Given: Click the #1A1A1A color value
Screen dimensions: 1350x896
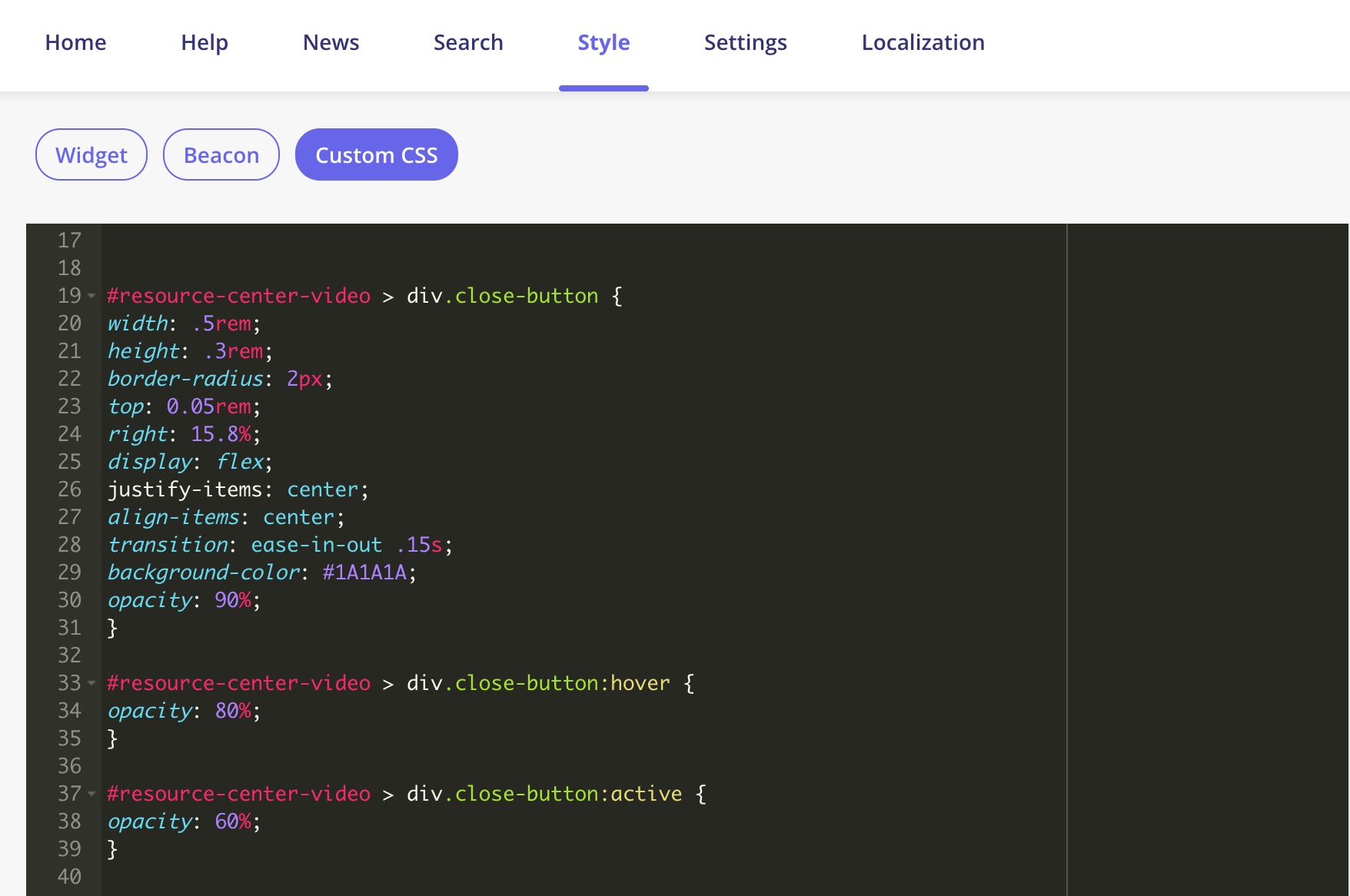Looking at the screenshot, I should click(364, 572).
